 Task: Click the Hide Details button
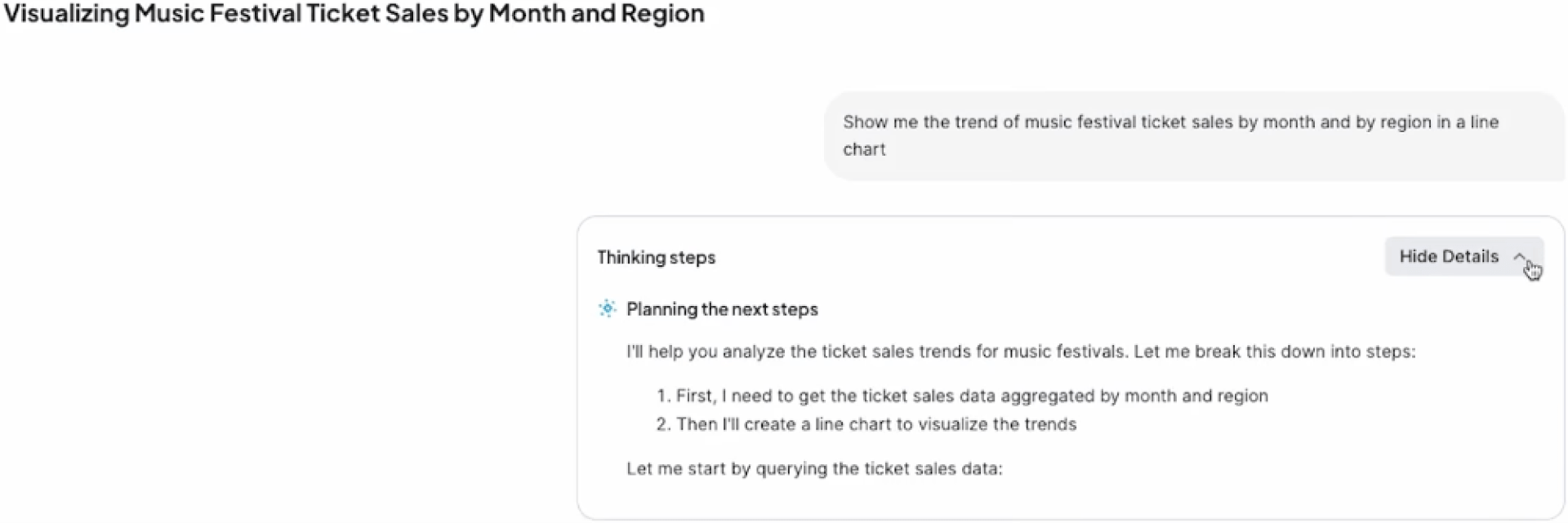coord(1463,256)
